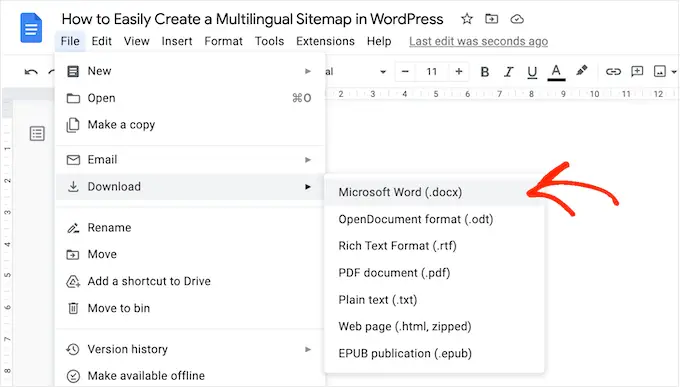Screen dimensions: 680x387
Task: Select Move in the File menu
Action: coord(190,254)
